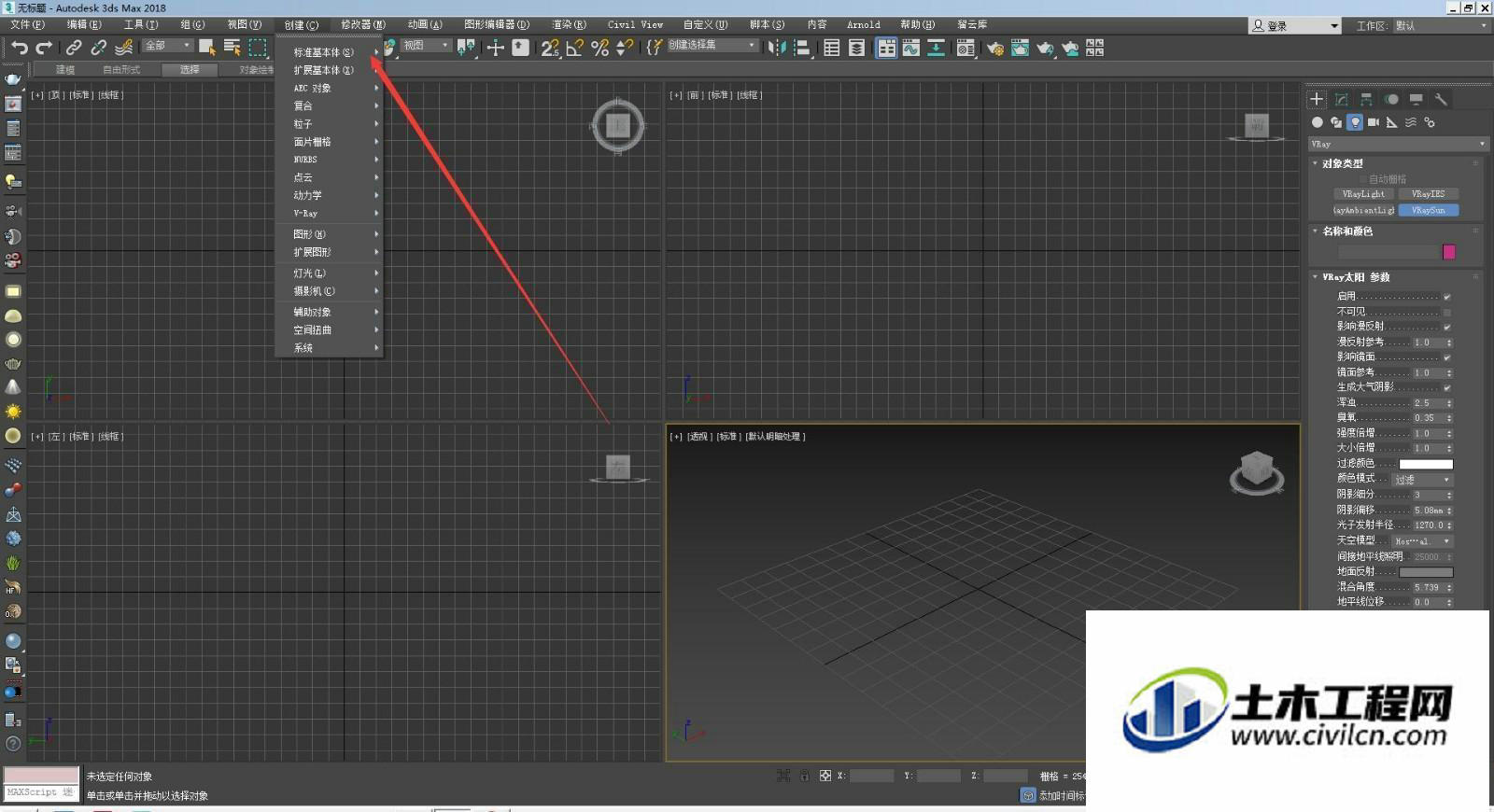Click the 浑浊 value field
1494x812 pixels.
click(x=1428, y=403)
